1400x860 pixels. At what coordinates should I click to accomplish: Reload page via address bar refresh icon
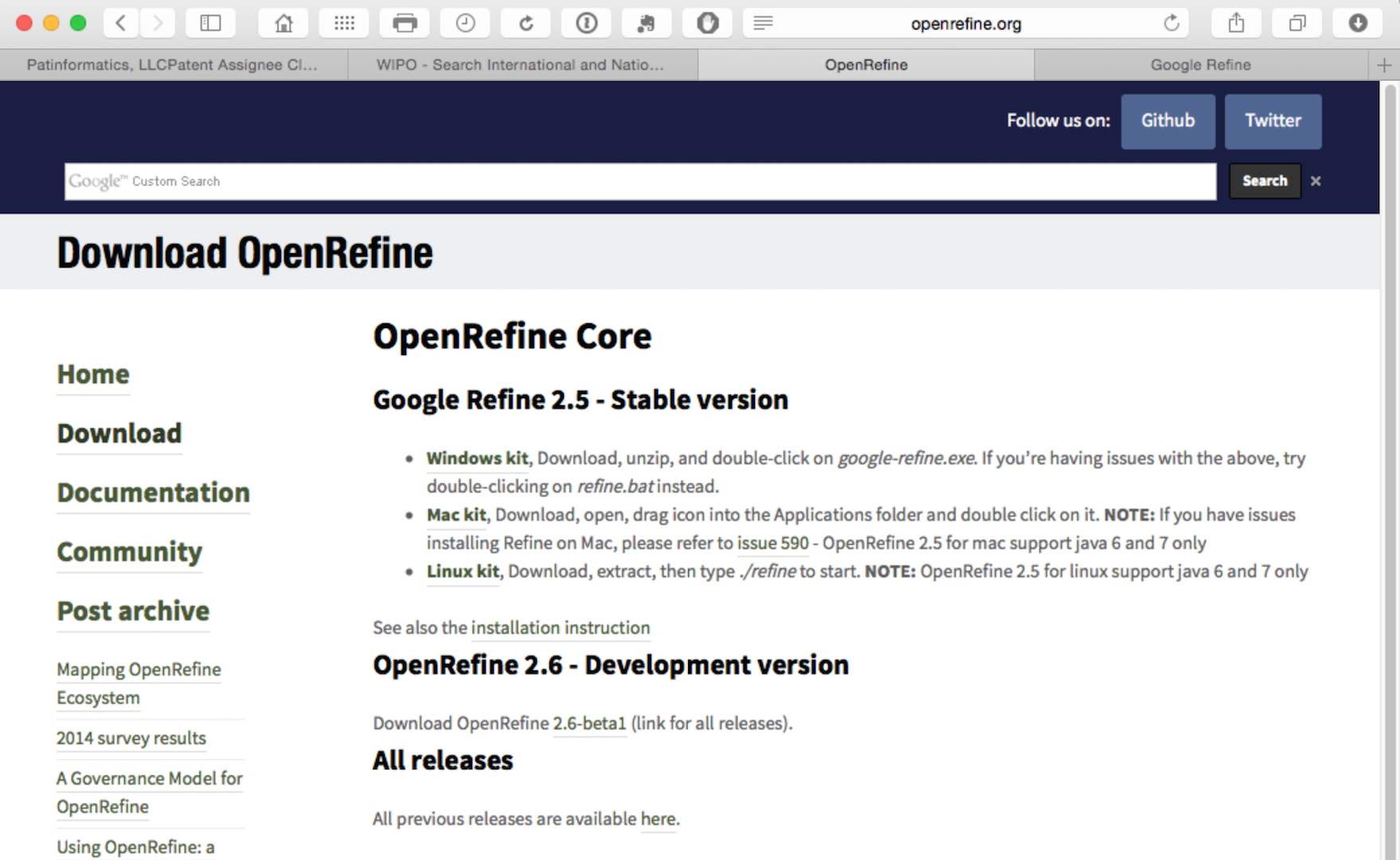click(1171, 23)
